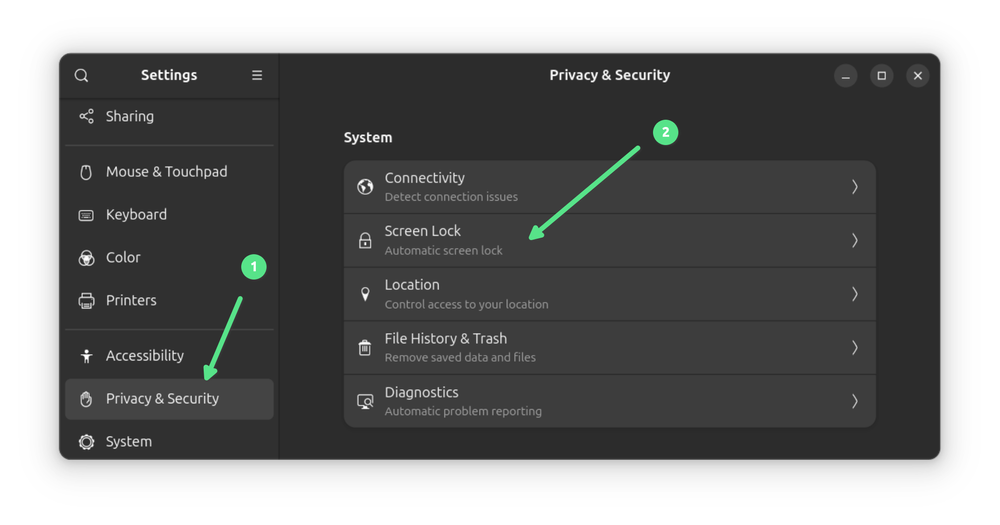Screen dimensions: 1000x525
Task: Click the Screen Lock padlock icon
Action: pyautogui.click(x=365, y=241)
